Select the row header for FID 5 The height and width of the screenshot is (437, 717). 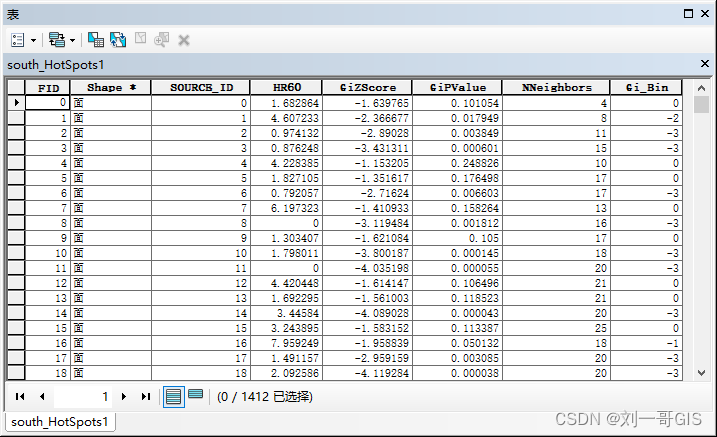pyautogui.click(x=16, y=178)
